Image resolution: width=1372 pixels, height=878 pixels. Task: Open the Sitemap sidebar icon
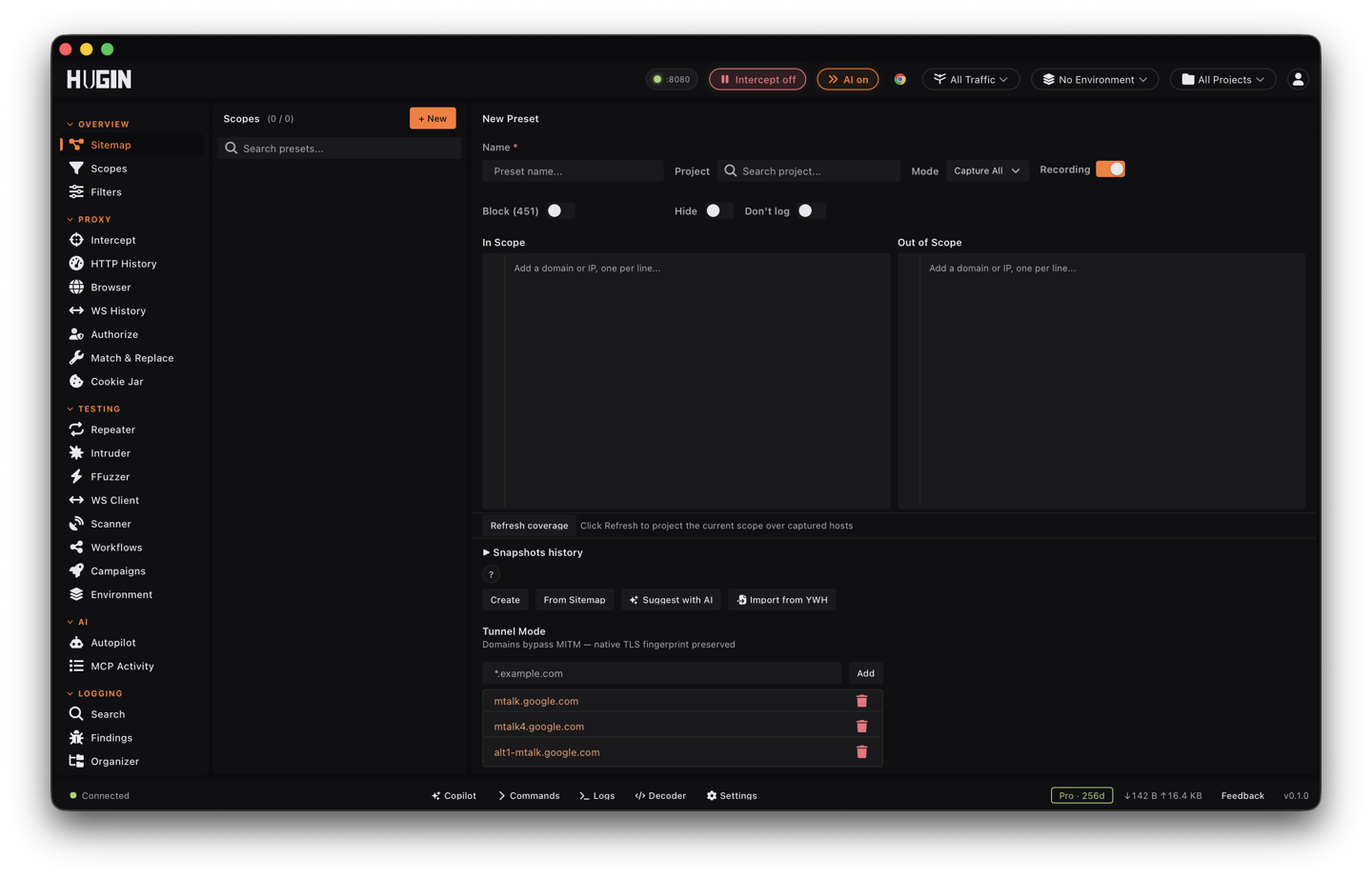click(76, 145)
